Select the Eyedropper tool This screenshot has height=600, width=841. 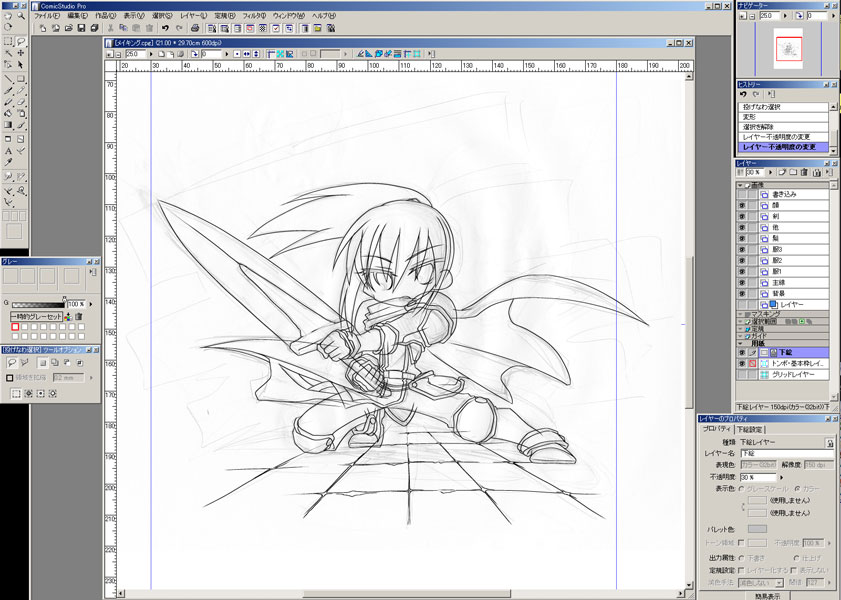coord(8,162)
